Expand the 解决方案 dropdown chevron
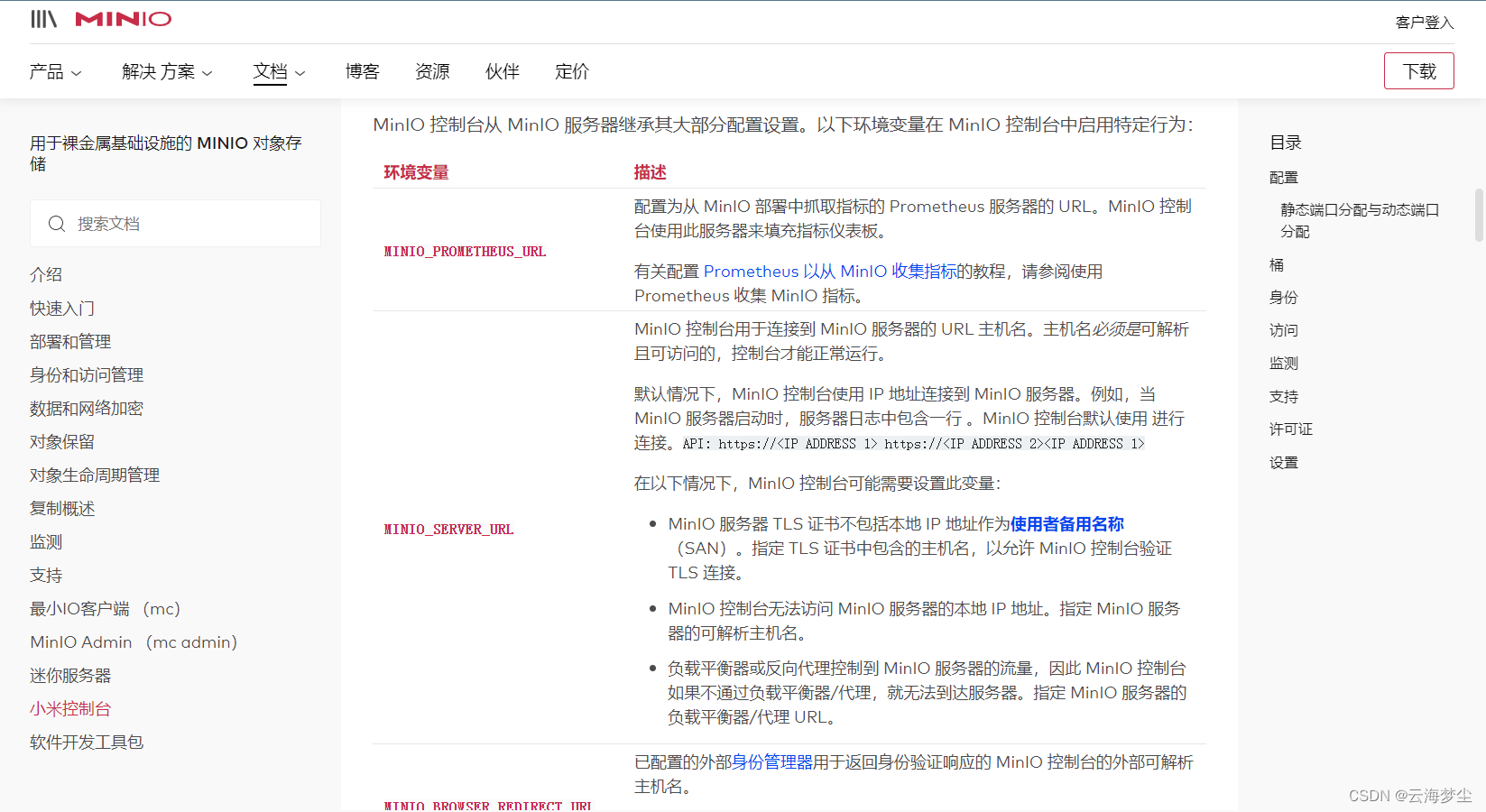The height and width of the screenshot is (812, 1486). [208, 73]
